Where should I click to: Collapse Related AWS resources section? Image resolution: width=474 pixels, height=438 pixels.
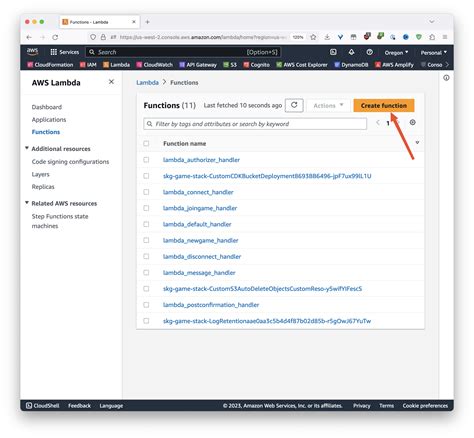pyautogui.click(x=27, y=203)
